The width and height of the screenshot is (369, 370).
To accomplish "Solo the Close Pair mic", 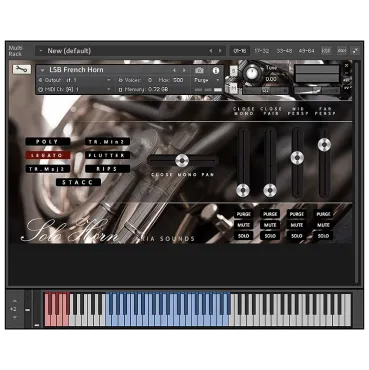I will point(270,236).
